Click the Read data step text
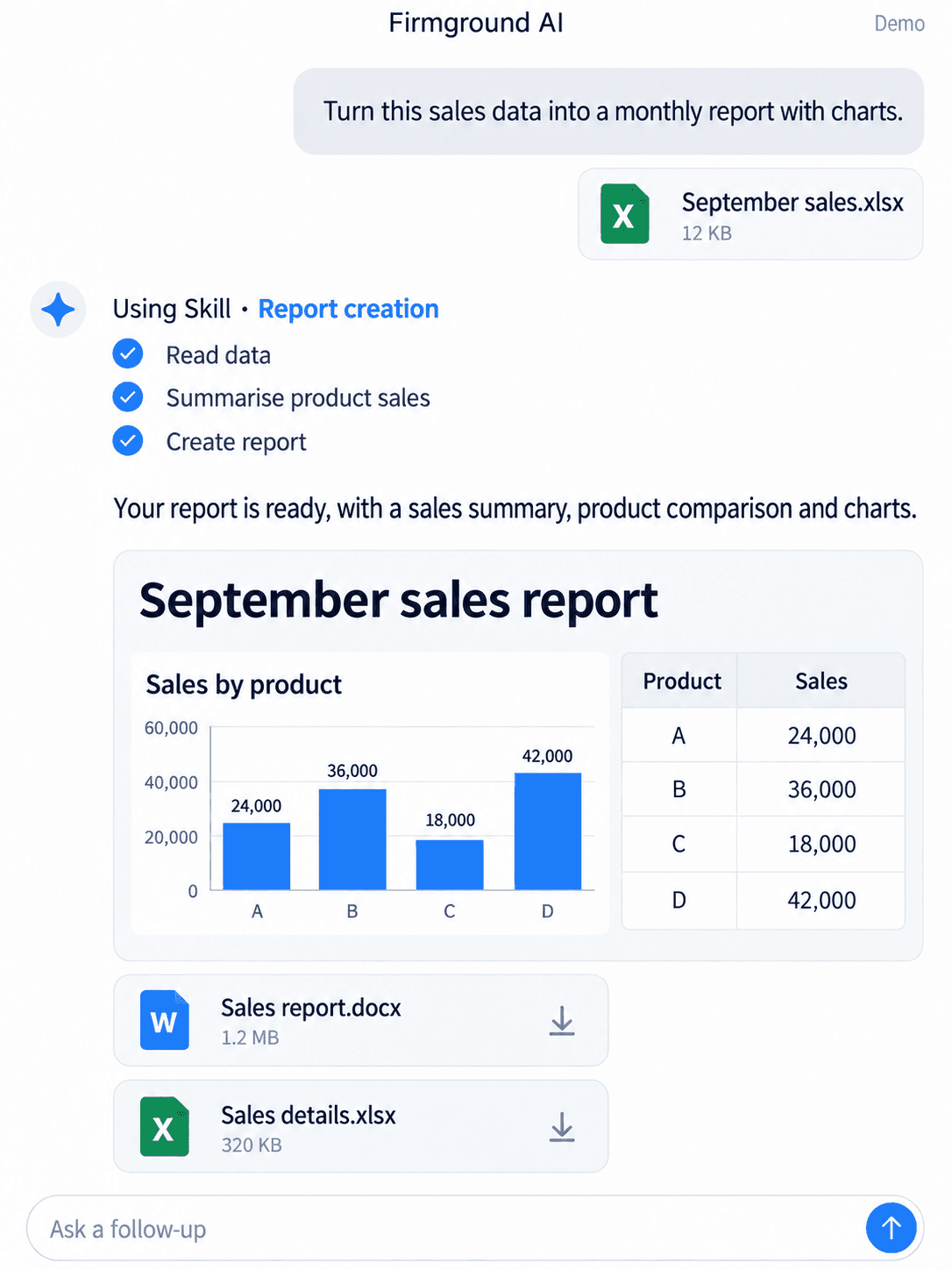This screenshot has width=952, height=1270. (218, 355)
